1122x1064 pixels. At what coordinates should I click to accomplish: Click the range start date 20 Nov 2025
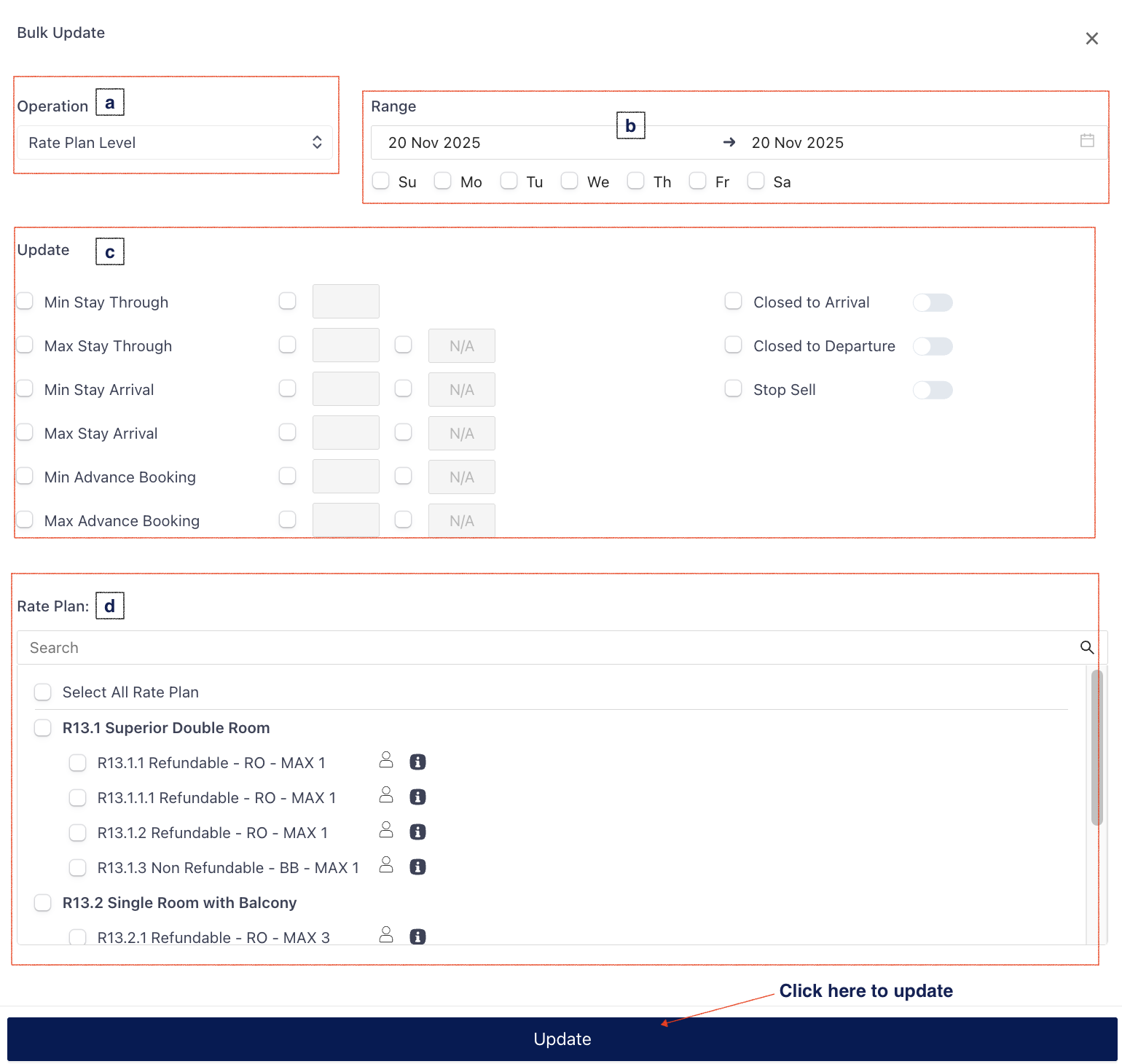434,143
